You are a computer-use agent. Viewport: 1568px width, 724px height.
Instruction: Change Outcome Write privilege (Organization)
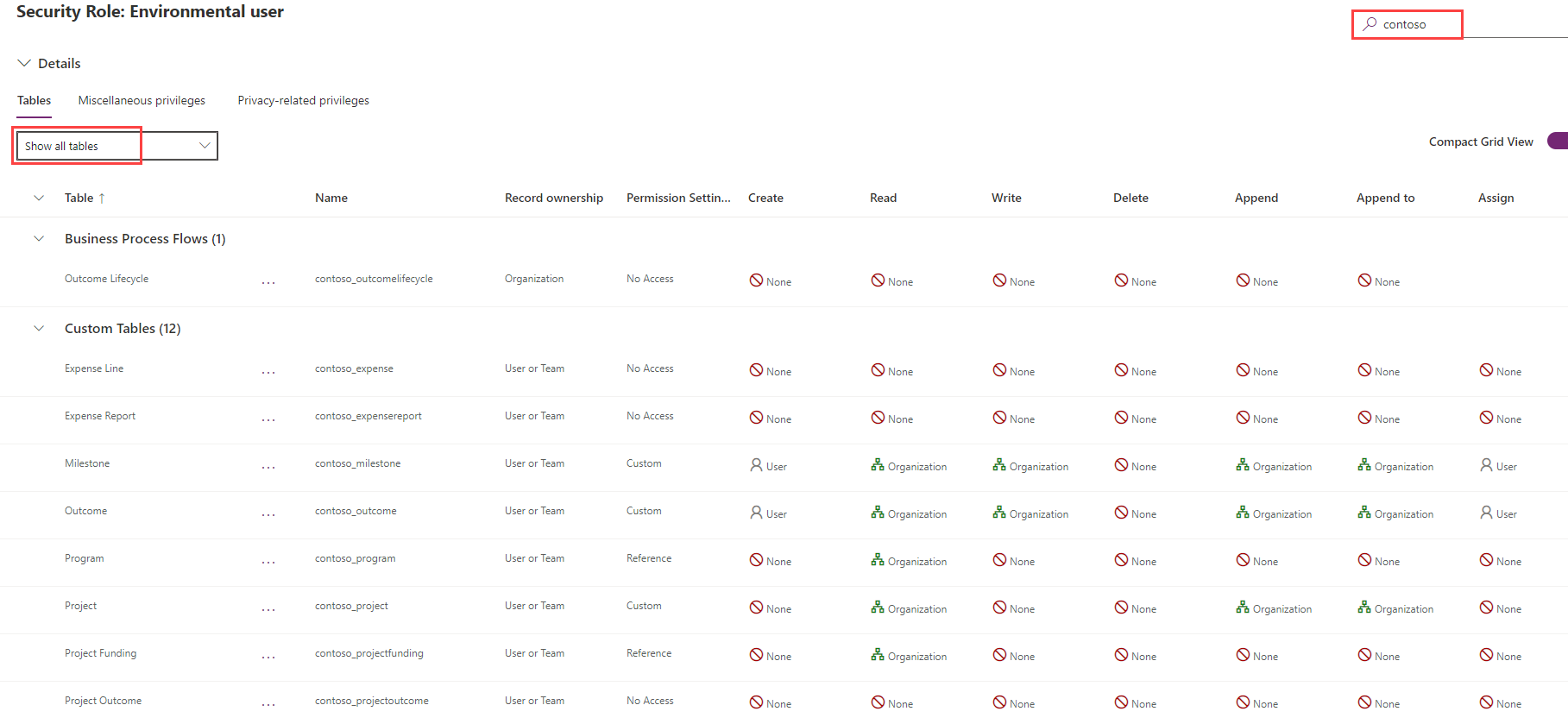(x=1030, y=513)
